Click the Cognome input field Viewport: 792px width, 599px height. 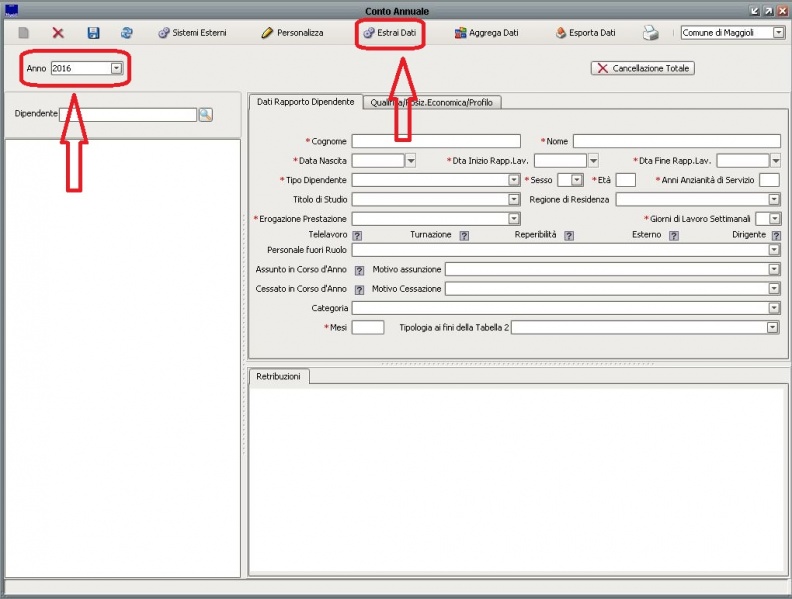point(436,141)
